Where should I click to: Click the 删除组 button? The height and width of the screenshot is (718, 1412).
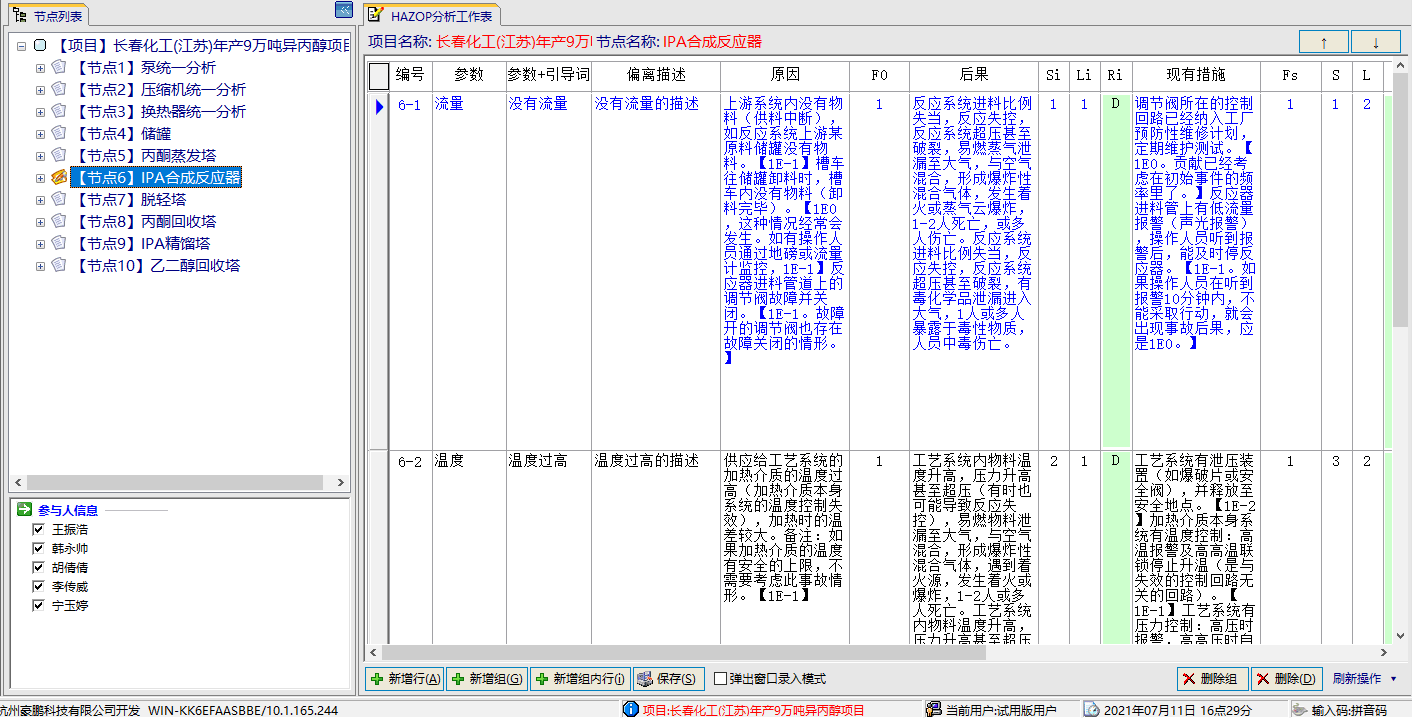pos(1212,679)
